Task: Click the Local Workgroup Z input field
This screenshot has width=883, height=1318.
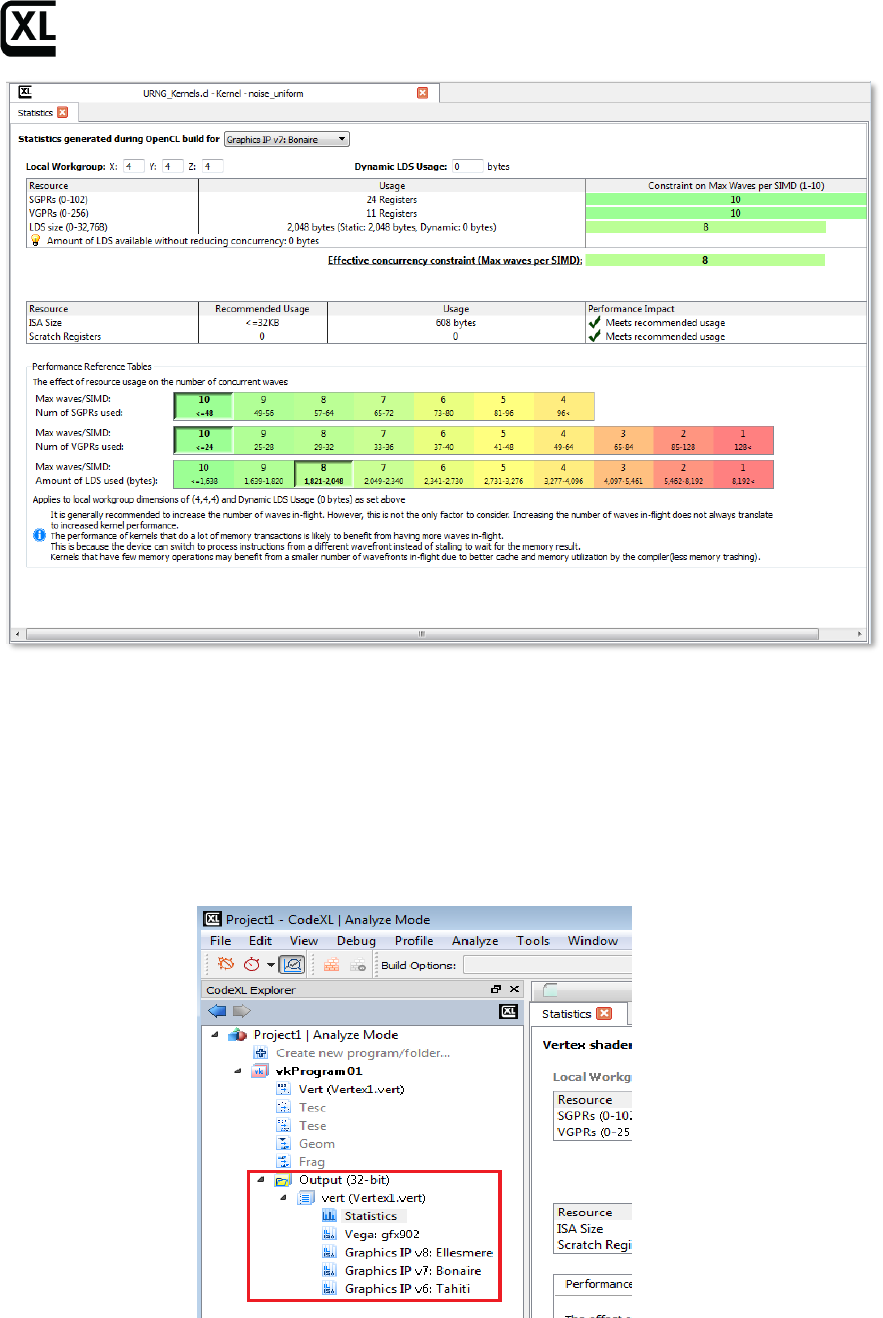Action: click(212, 166)
